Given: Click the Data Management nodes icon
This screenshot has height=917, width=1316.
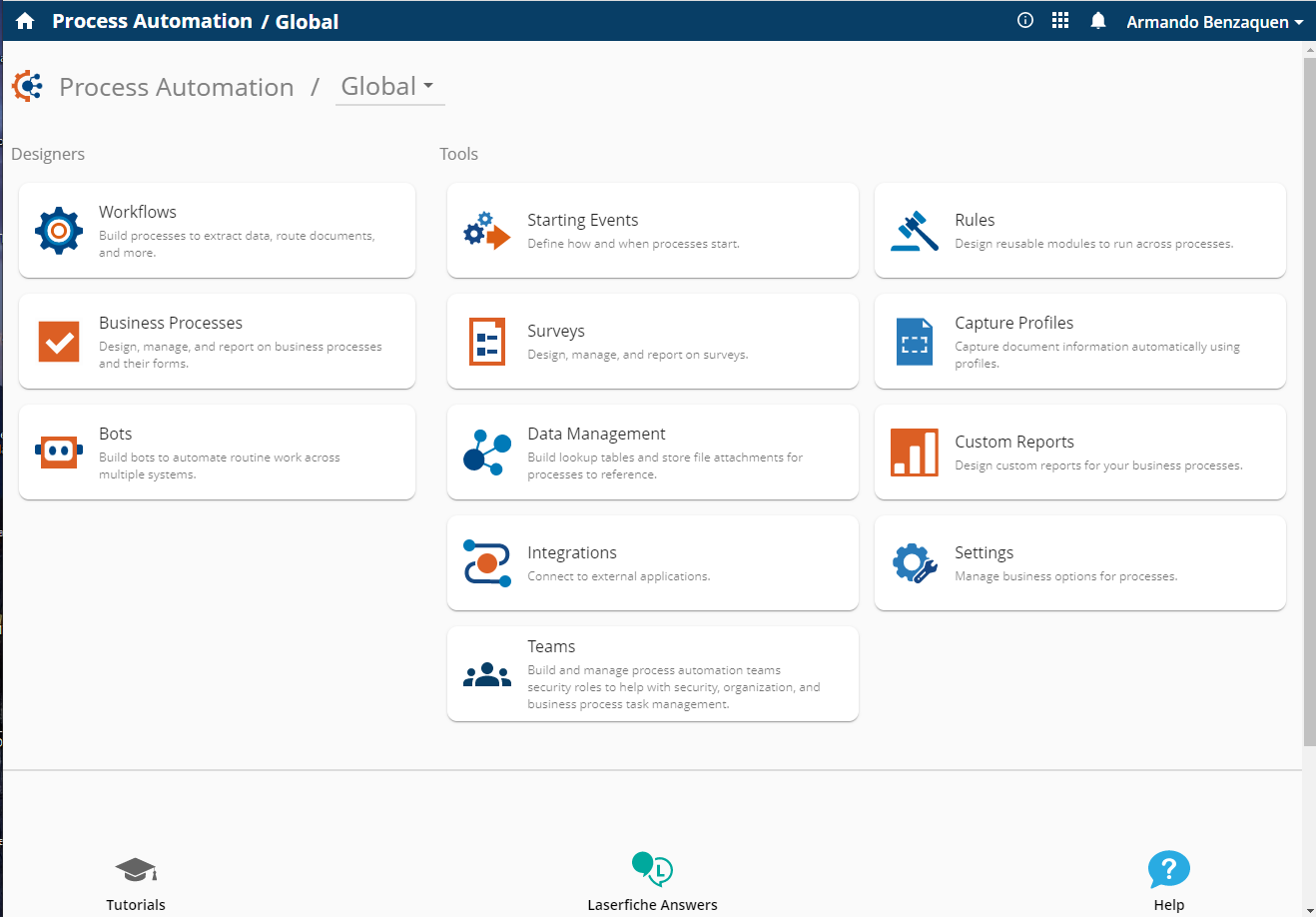Looking at the screenshot, I should tap(487, 453).
